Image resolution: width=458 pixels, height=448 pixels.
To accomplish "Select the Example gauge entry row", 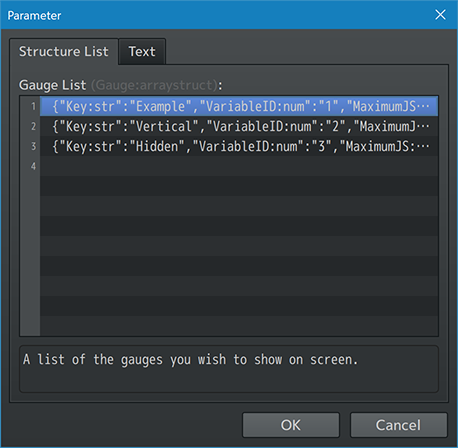I will click(x=239, y=106).
